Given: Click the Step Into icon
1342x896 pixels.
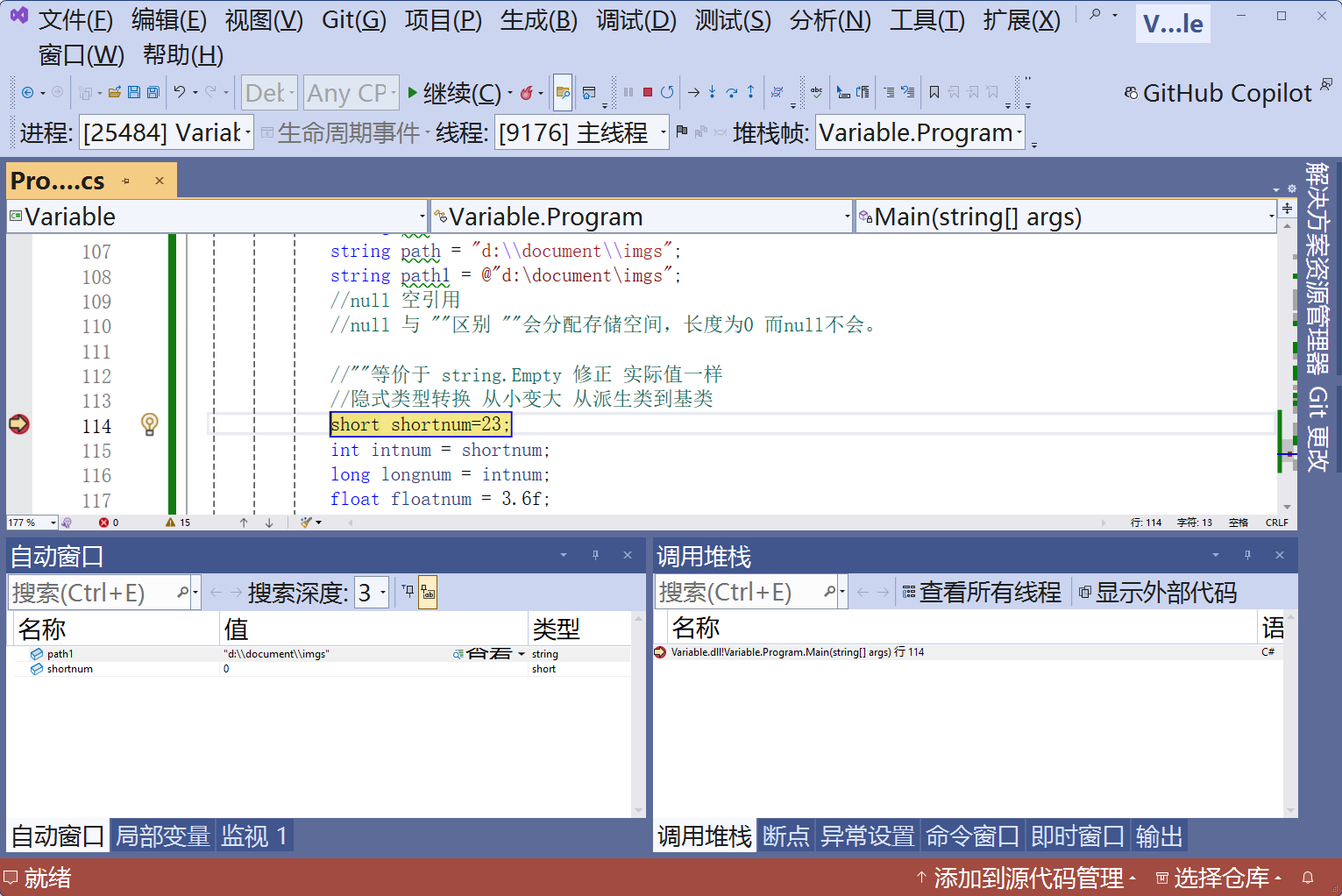Looking at the screenshot, I should coord(712,92).
